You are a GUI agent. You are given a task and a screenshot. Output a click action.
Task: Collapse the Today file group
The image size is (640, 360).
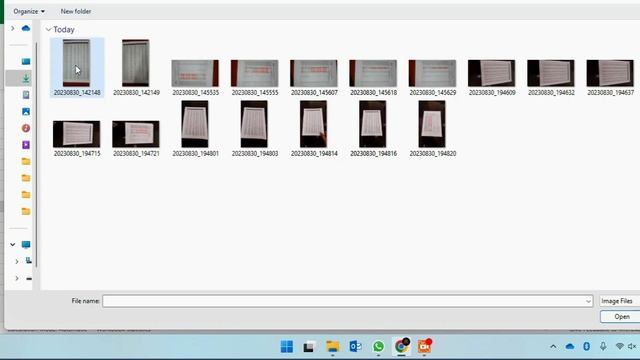(49, 29)
